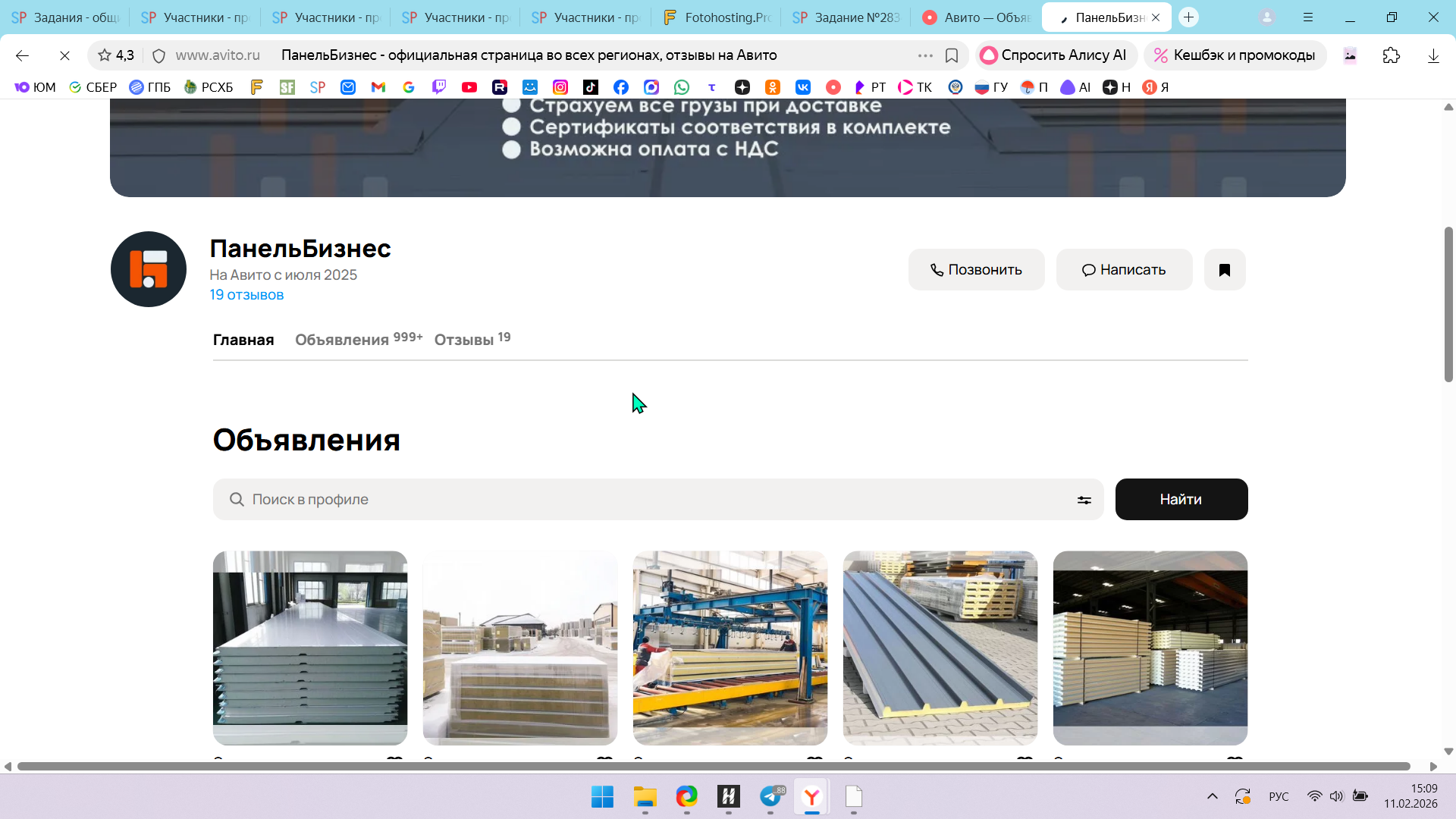
Task: Click the Поиск в профиле search field
Action: tap(645, 500)
